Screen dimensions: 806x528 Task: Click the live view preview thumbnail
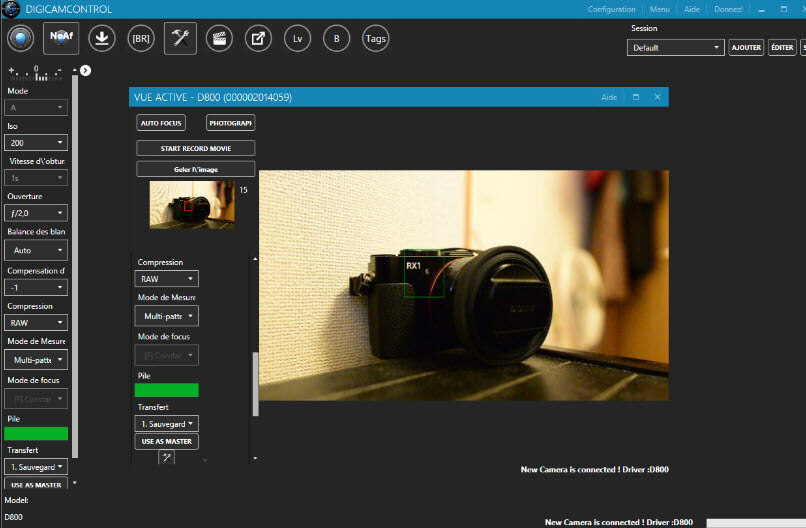192,204
